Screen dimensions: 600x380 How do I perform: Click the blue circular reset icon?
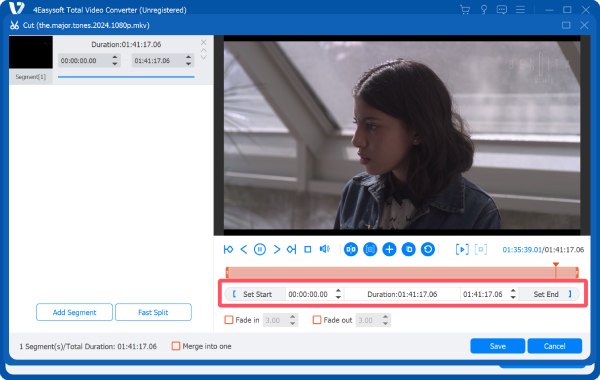(428, 250)
